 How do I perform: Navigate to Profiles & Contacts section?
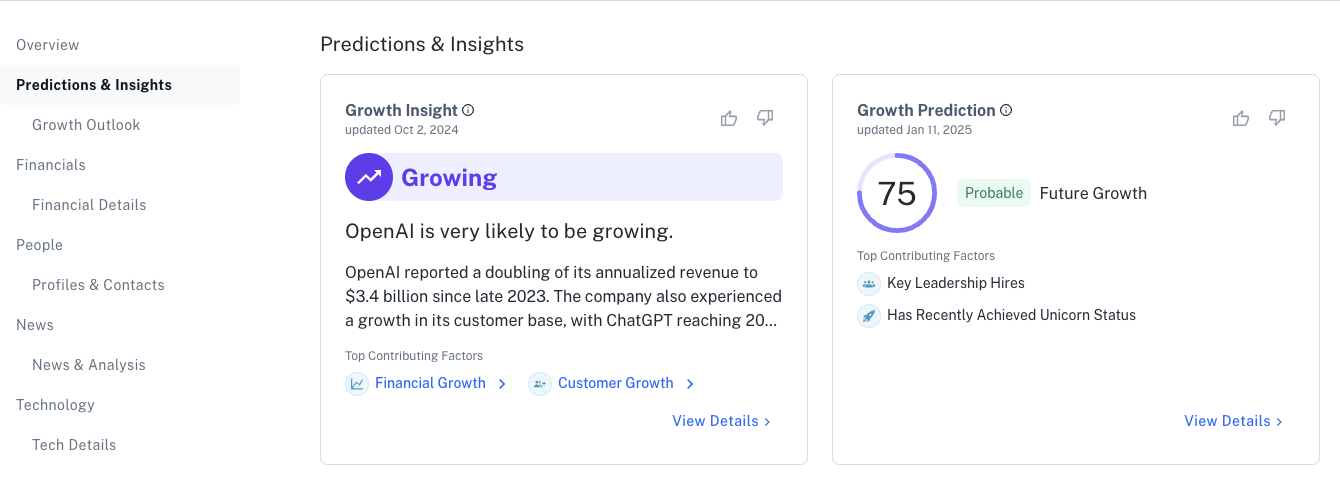pyautogui.click(x=98, y=285)
